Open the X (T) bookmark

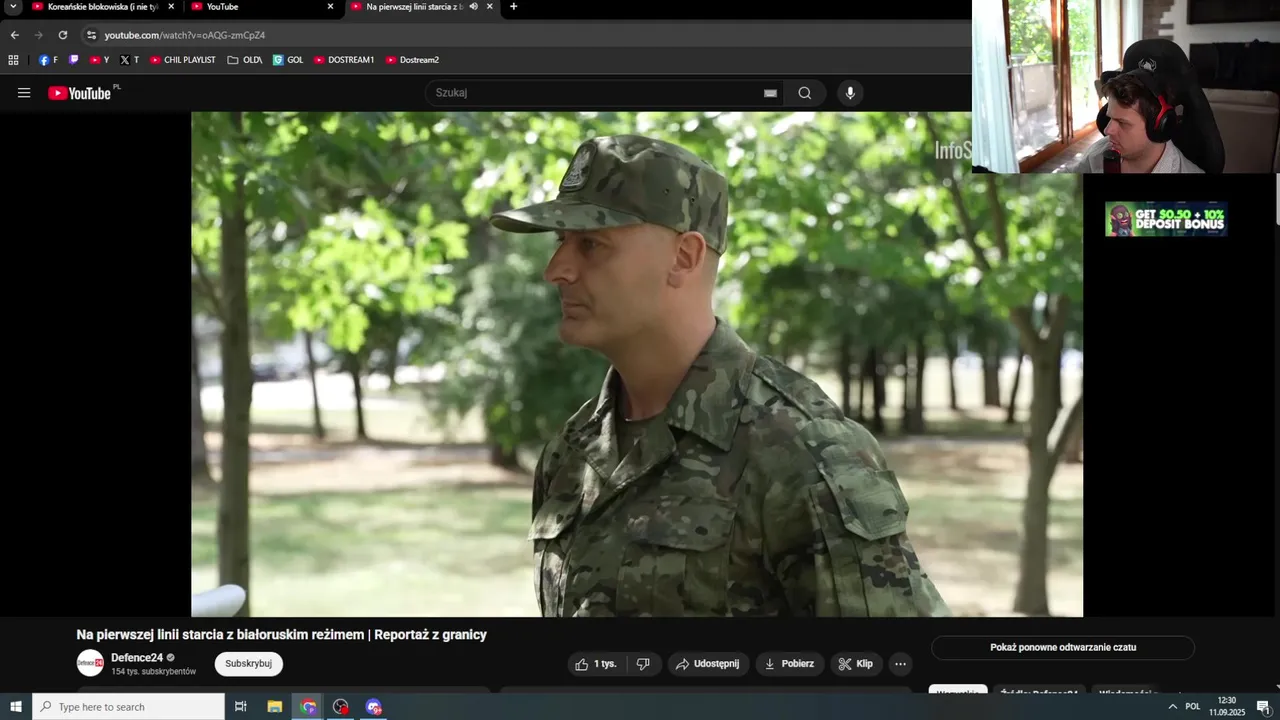tap(129, 60)
